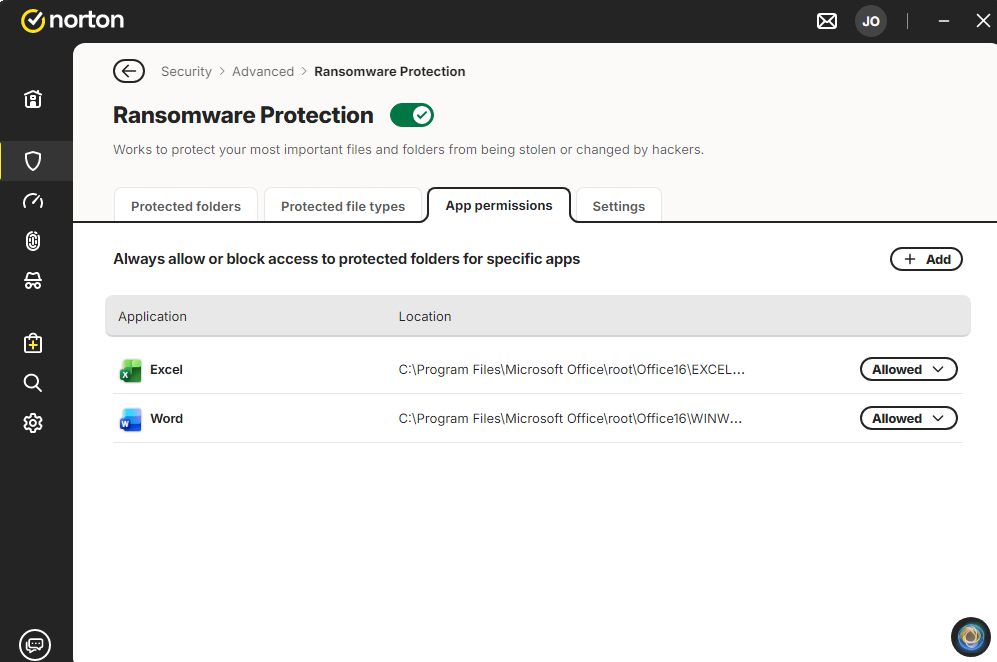
Task: Open the Identity fingerprint sidebar icon
Action: tap(33, 241)
